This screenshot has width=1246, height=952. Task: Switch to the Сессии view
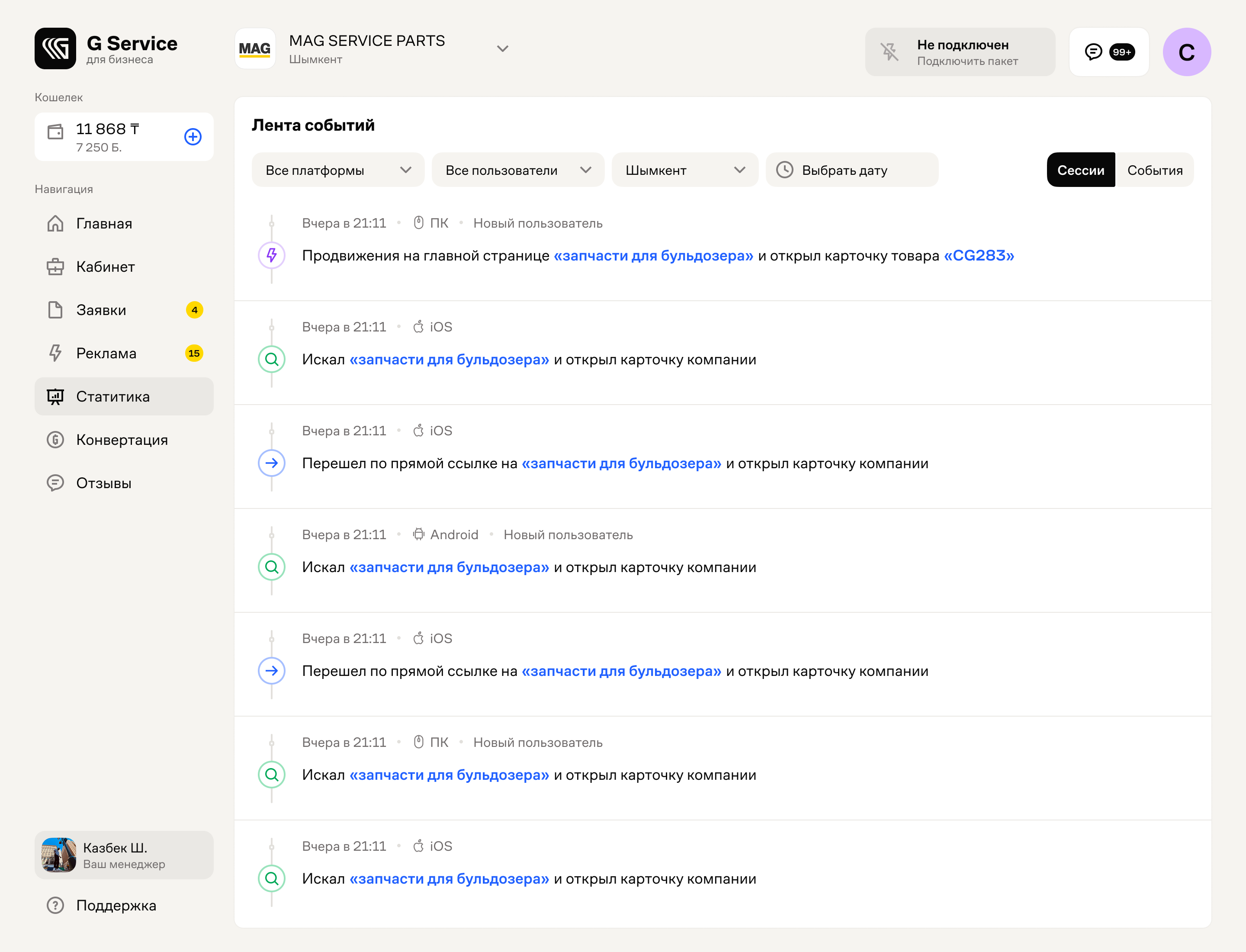click(1081, 170)
